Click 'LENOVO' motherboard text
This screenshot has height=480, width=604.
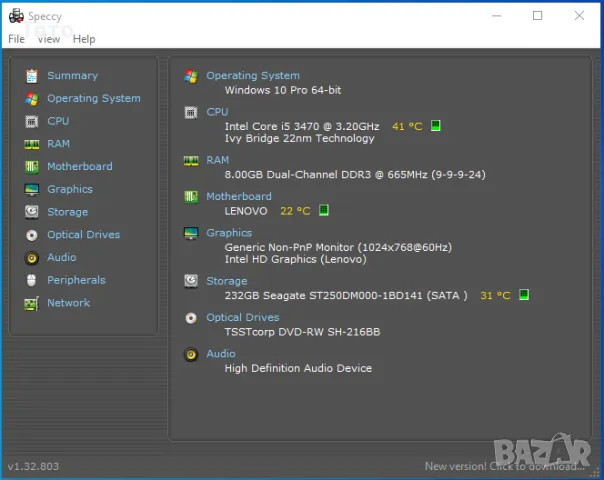click(246, 211)
